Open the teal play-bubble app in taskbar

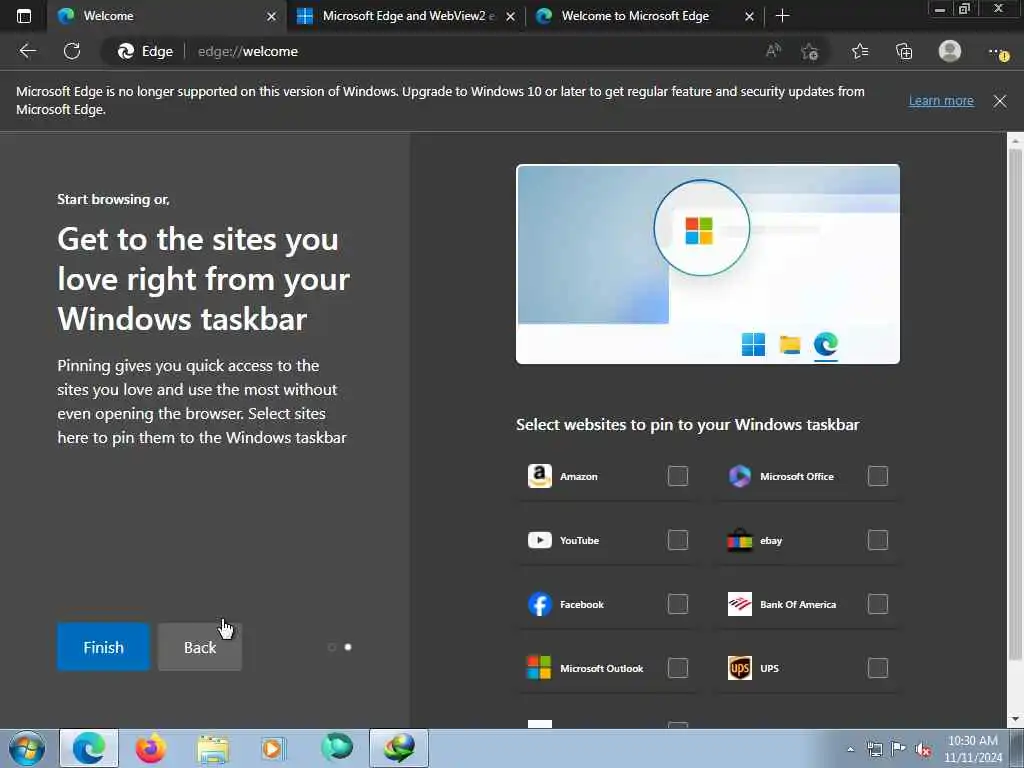click(337, 748)
